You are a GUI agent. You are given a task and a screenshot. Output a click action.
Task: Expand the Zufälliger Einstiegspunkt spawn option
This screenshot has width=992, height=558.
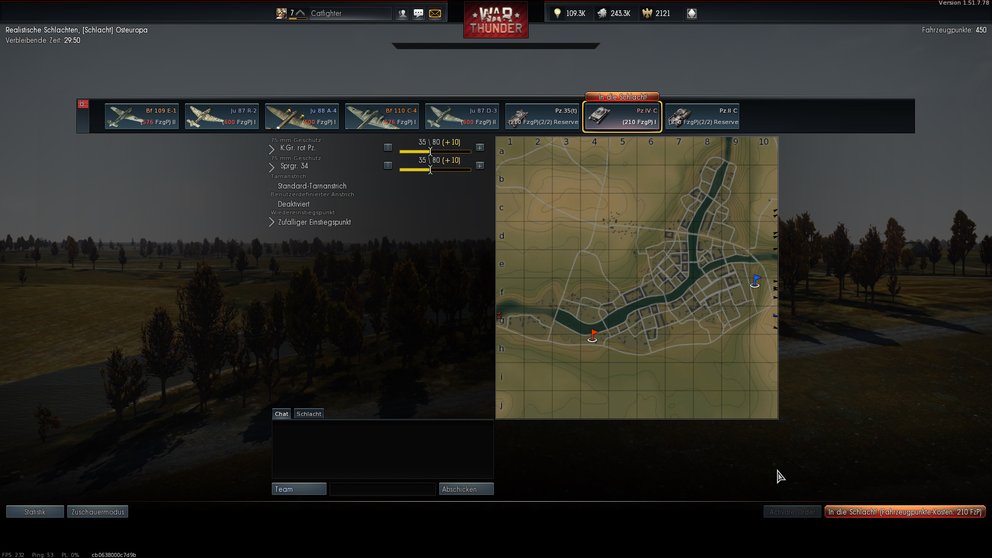[x=272, y=223]
